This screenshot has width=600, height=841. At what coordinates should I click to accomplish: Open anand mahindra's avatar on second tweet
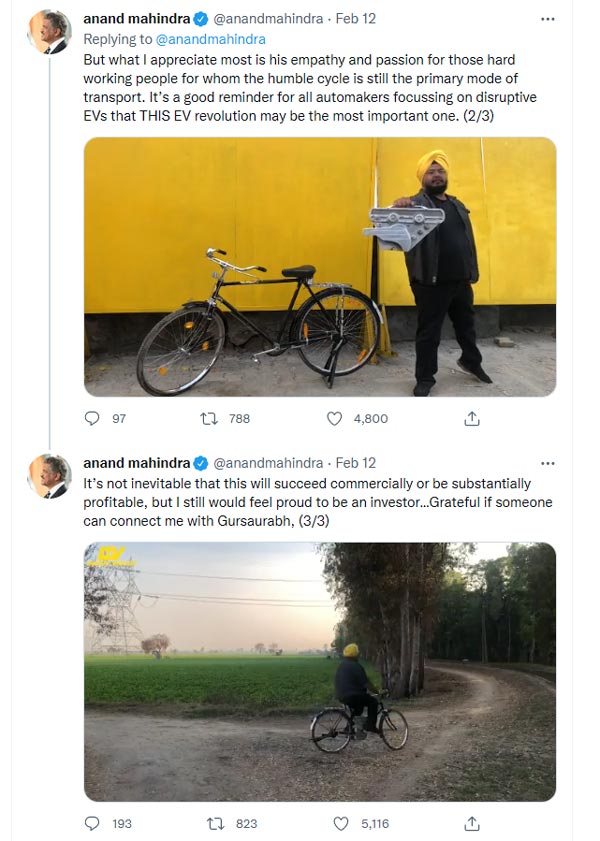tap(49, 476)
